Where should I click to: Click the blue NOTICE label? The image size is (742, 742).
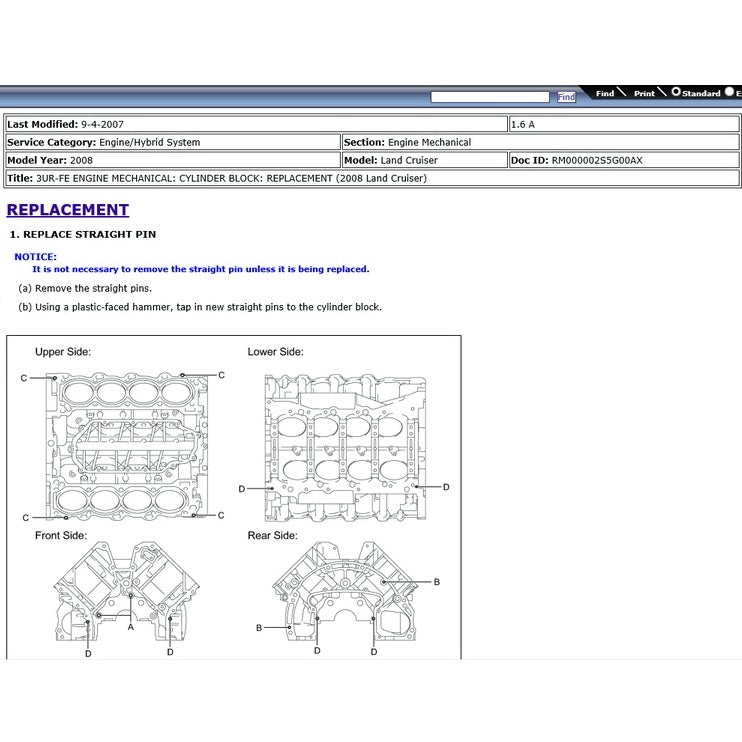tap(35, 257)
